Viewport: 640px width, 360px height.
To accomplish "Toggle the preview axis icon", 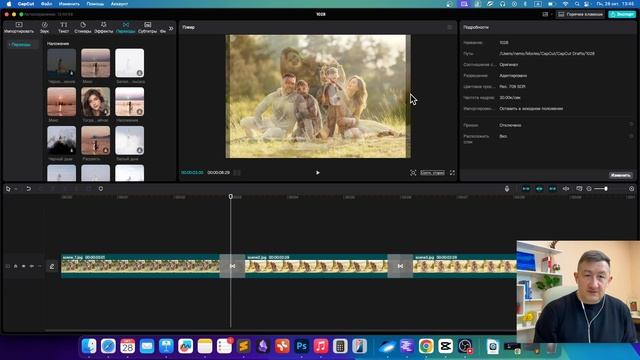I will (566, 189).
